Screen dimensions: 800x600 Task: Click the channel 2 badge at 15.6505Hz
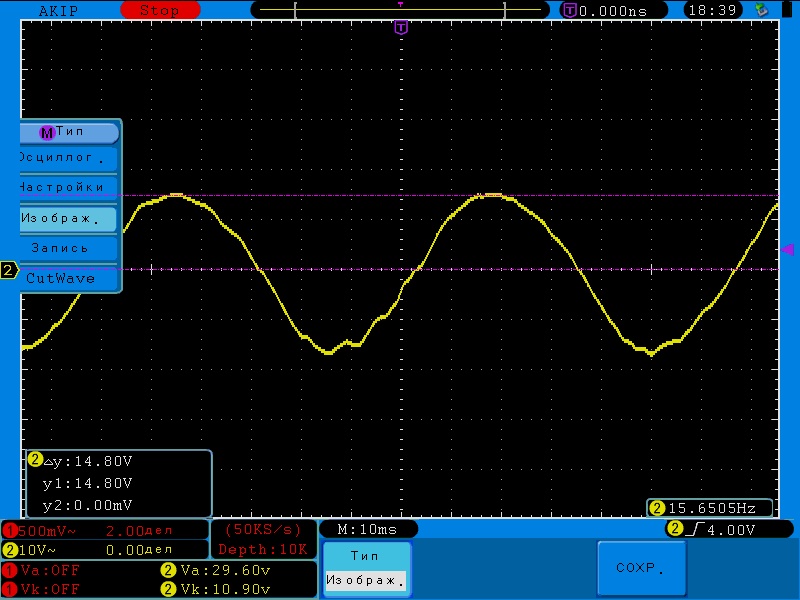click(657, 508)
